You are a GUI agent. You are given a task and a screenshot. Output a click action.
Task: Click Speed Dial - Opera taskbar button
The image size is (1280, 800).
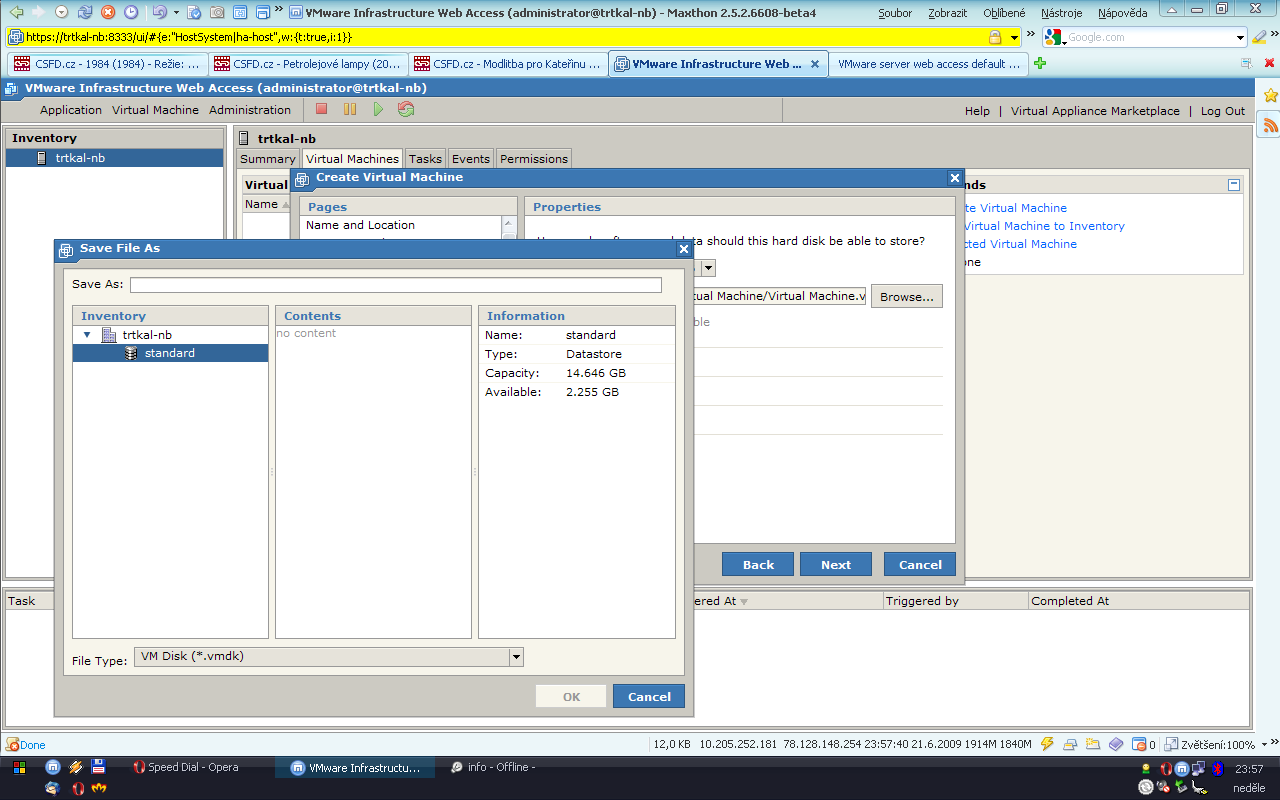[193, 767]
